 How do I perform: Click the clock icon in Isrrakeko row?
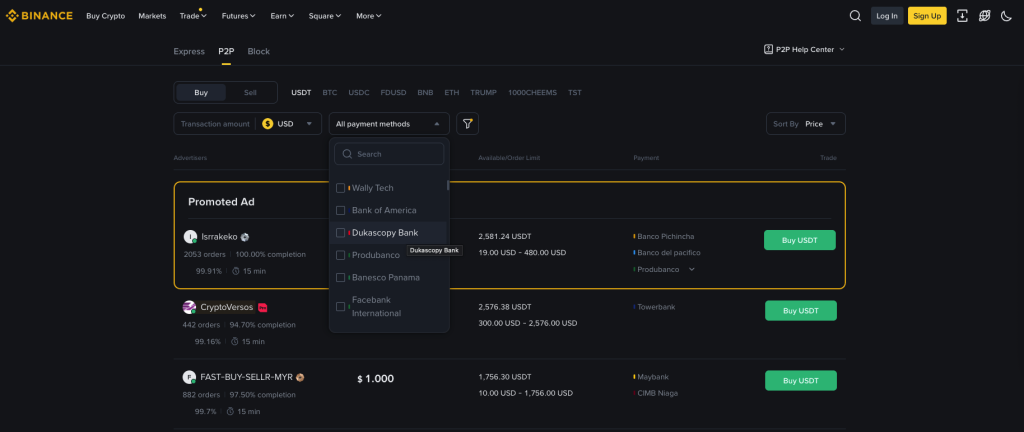point(236,271)
